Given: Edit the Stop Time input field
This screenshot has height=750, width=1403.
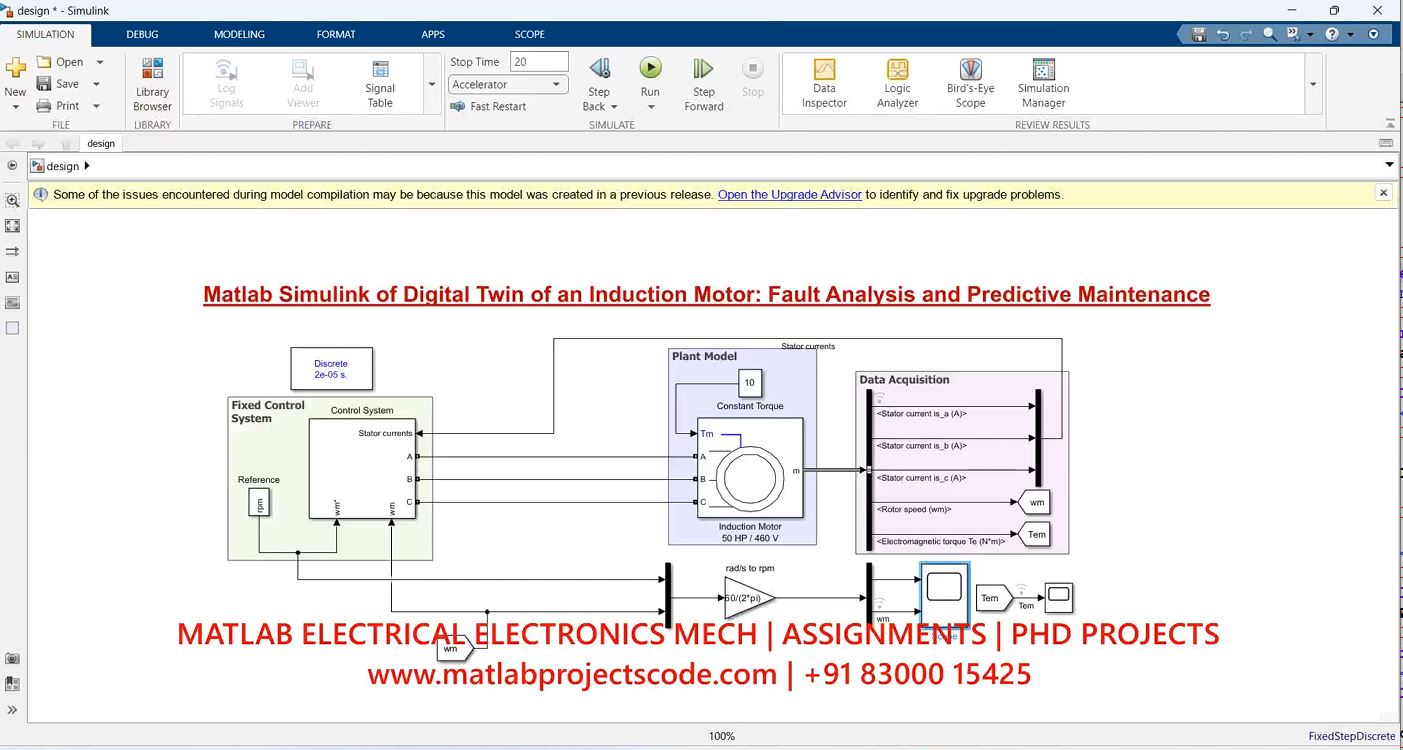Looking at the screenshot, I should pyautogui.click(x=538, y=62).
